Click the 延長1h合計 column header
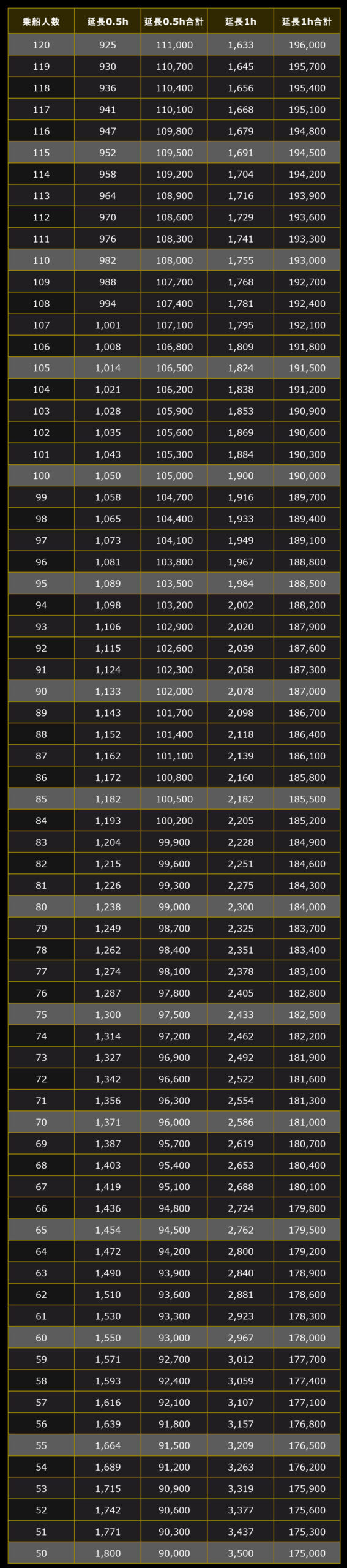 [307, 21]
